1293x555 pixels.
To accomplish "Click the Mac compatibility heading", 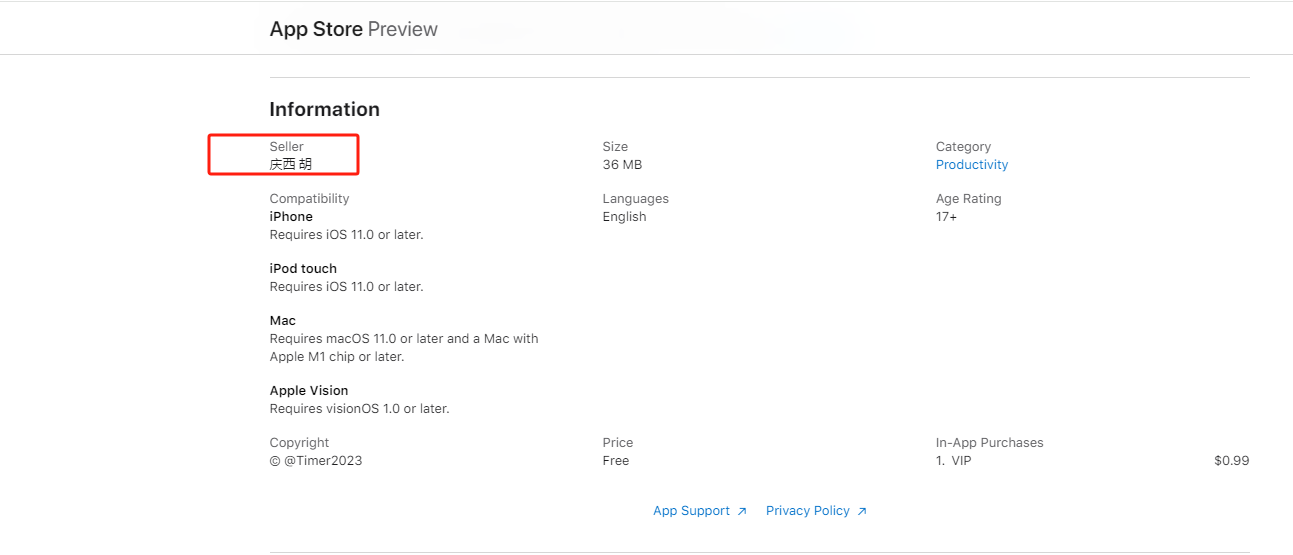I will pyautogui.click(x=283, y=321).
